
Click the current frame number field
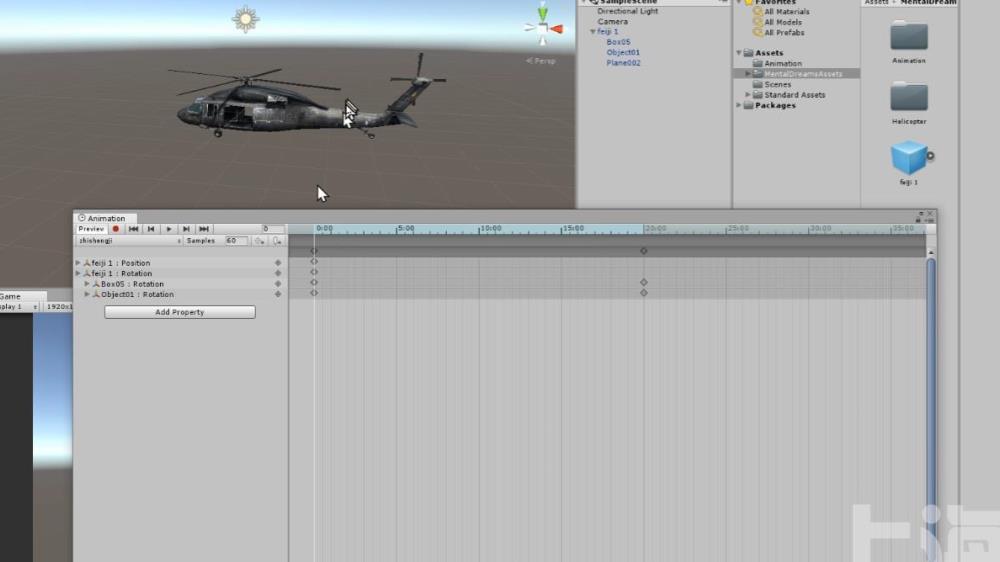[273, 229]
